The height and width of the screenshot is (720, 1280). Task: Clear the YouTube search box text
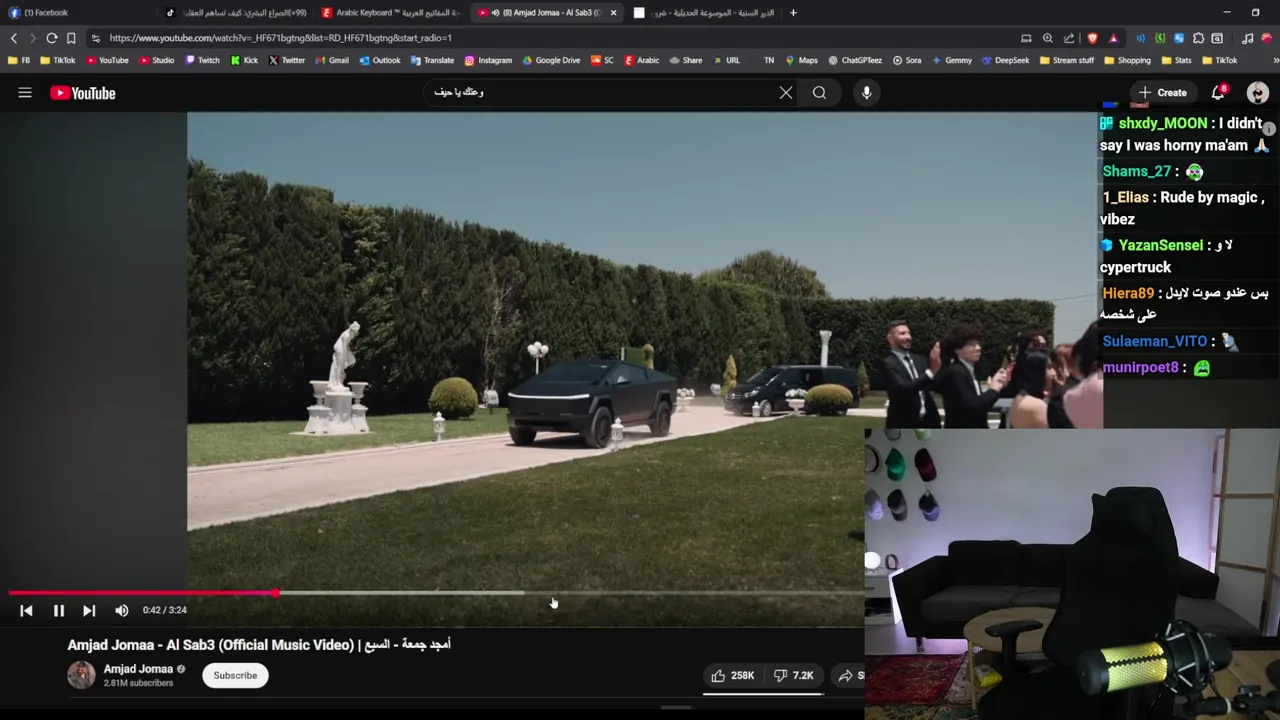tap(786, 93)
